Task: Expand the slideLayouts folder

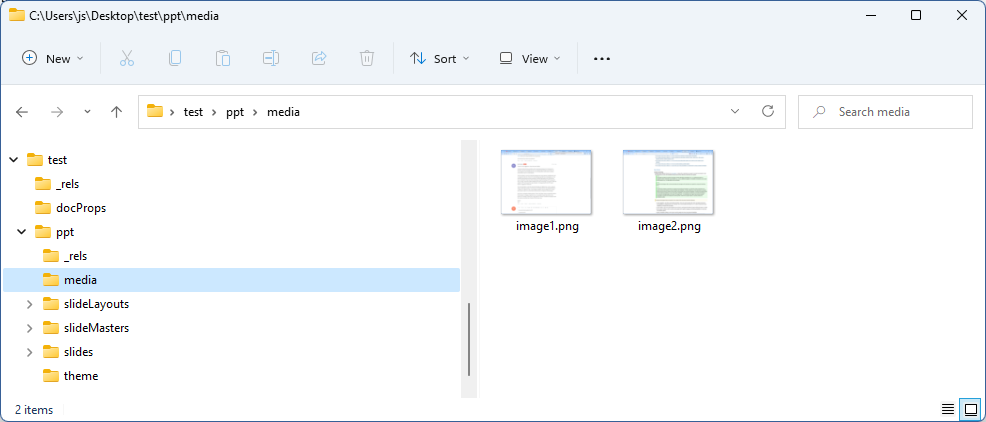Action: pos(30,304)
